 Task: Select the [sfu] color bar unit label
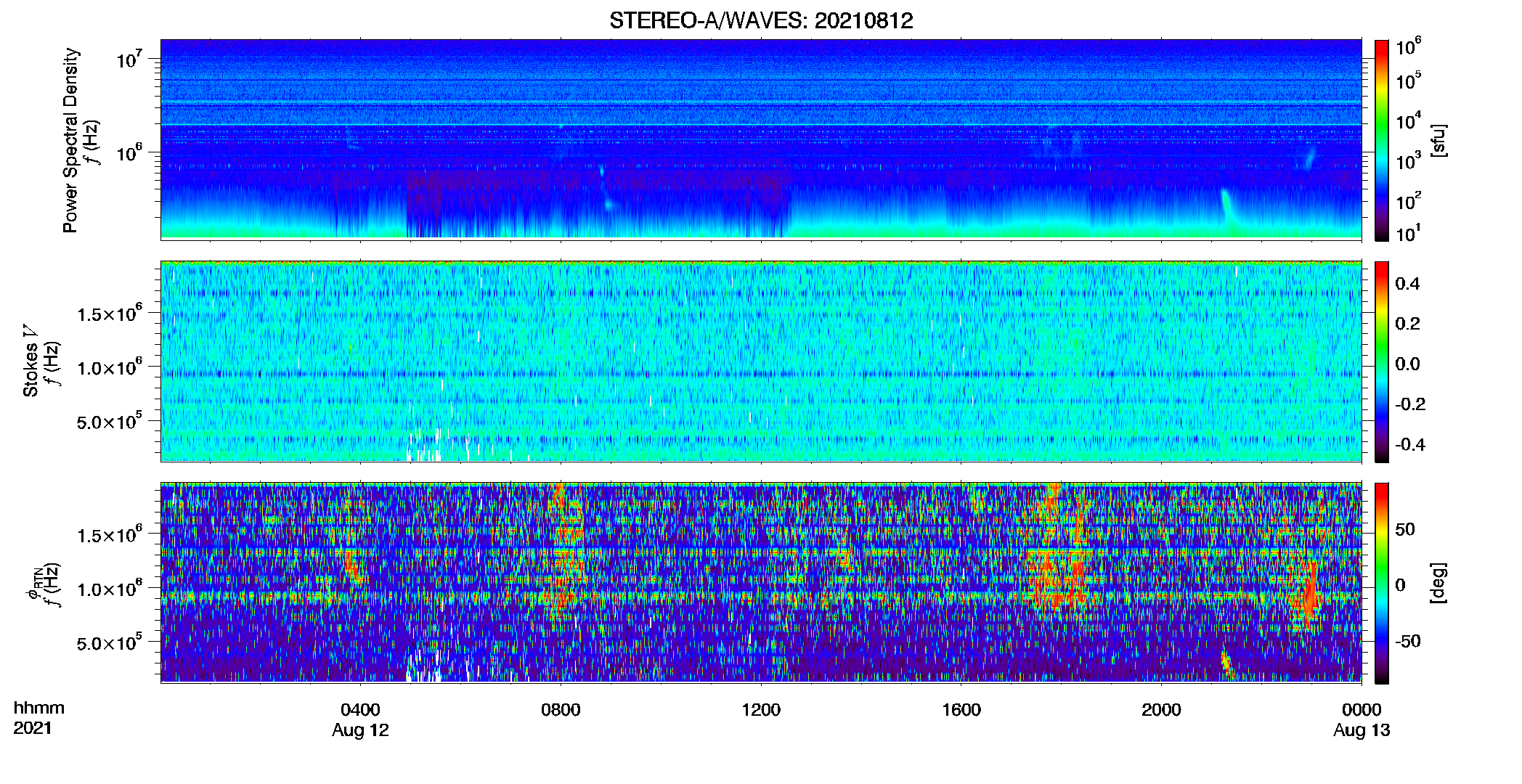tap(1438, 140)
